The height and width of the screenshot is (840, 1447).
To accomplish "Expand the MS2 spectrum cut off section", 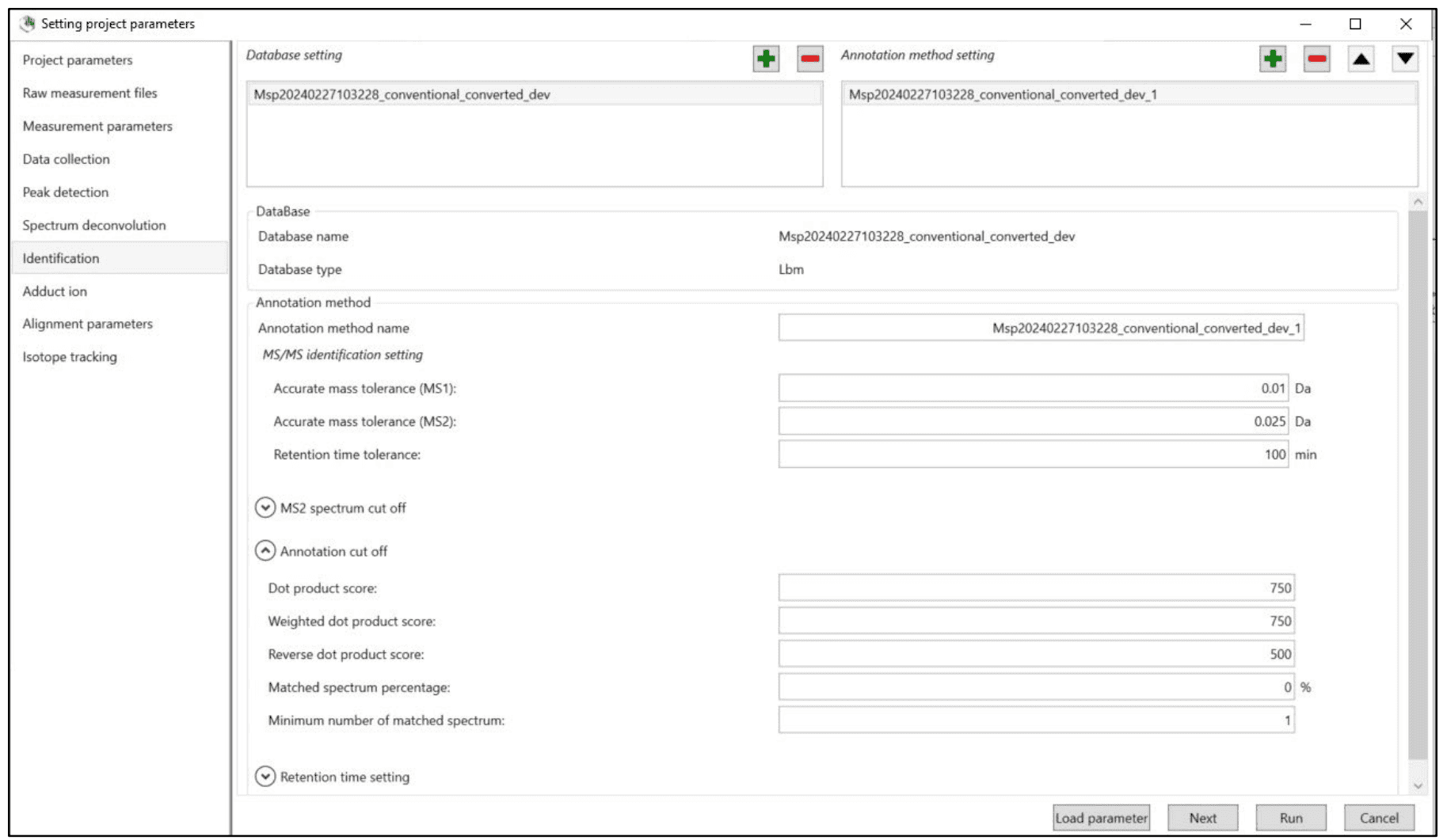I will point(265,507).
